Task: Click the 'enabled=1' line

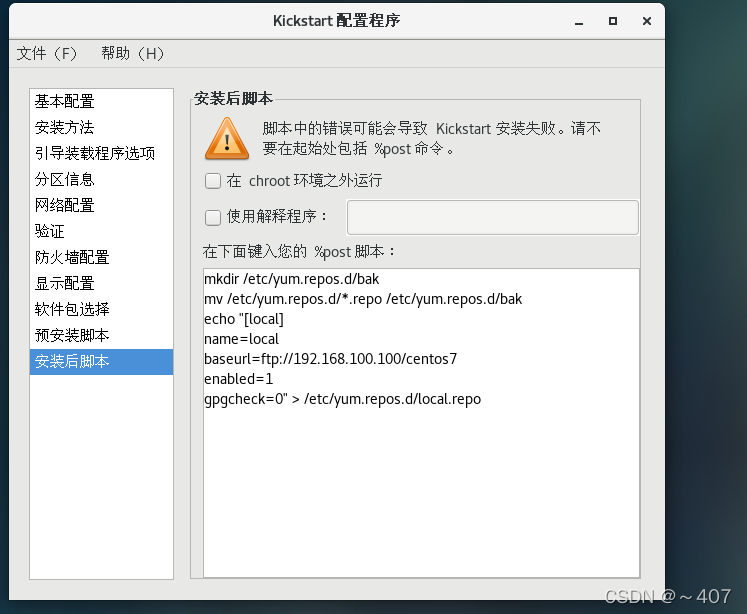Action: (238, 379)
